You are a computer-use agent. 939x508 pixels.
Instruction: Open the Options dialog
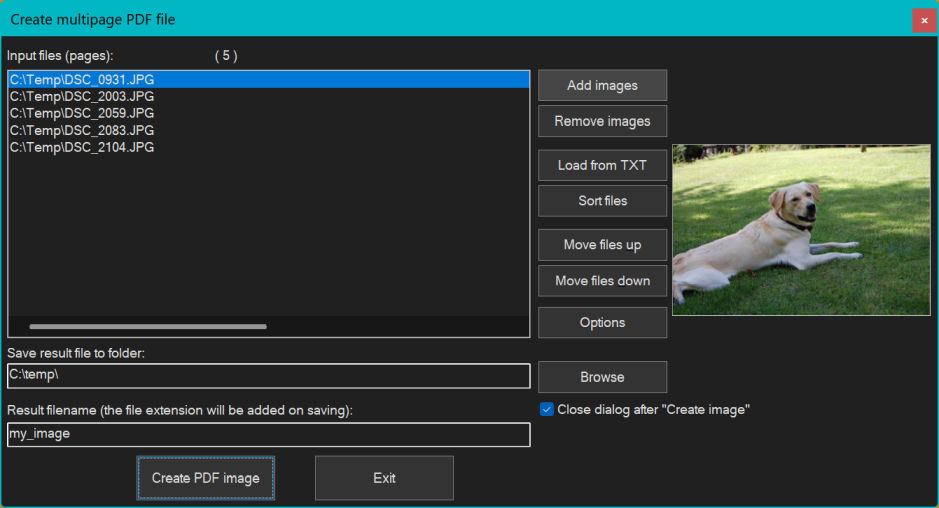click(x=602, y=323)
